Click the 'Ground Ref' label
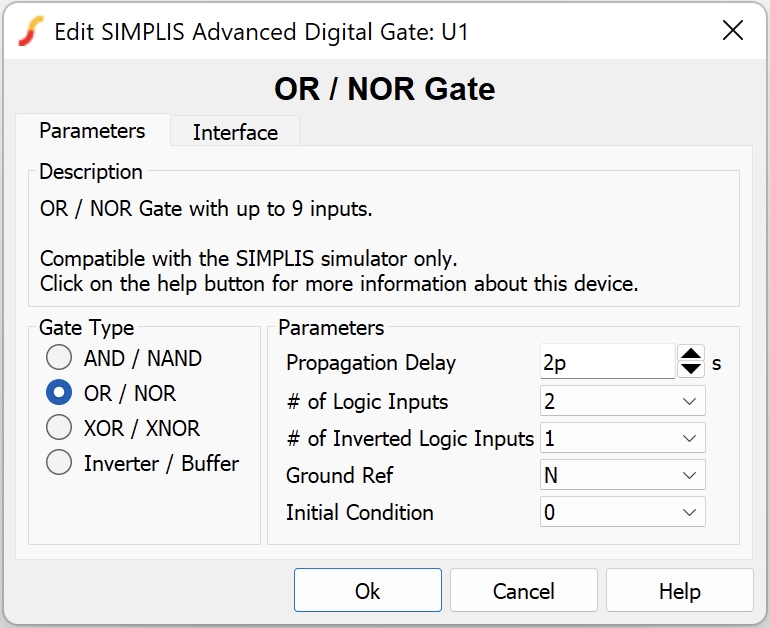This screenshot has width=770, height=628. click(340, 475)
